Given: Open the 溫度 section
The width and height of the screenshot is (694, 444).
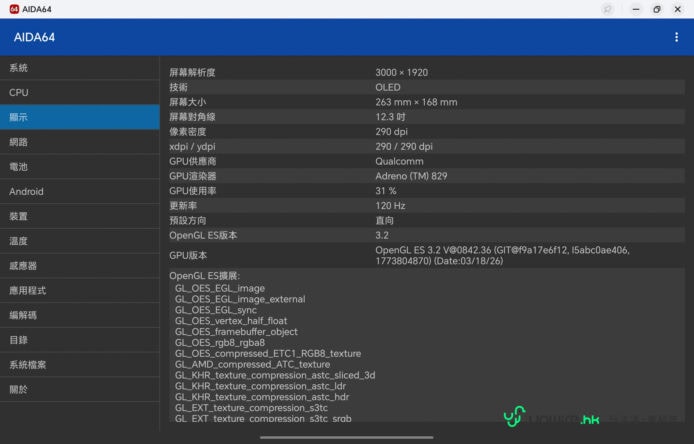Looking at the screenshot, I should pos(80,241).
